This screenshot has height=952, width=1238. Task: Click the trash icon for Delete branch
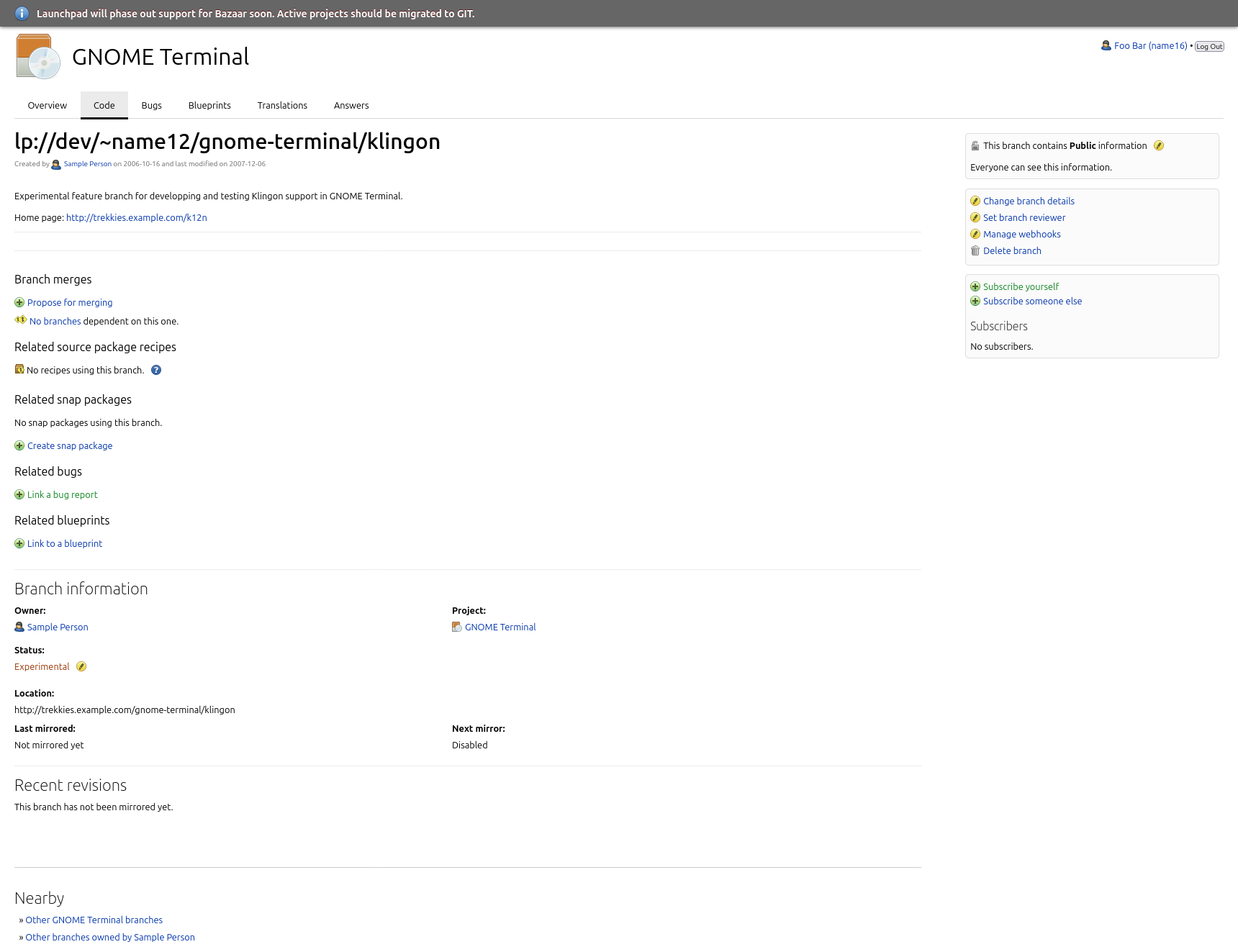coord(975,251)
